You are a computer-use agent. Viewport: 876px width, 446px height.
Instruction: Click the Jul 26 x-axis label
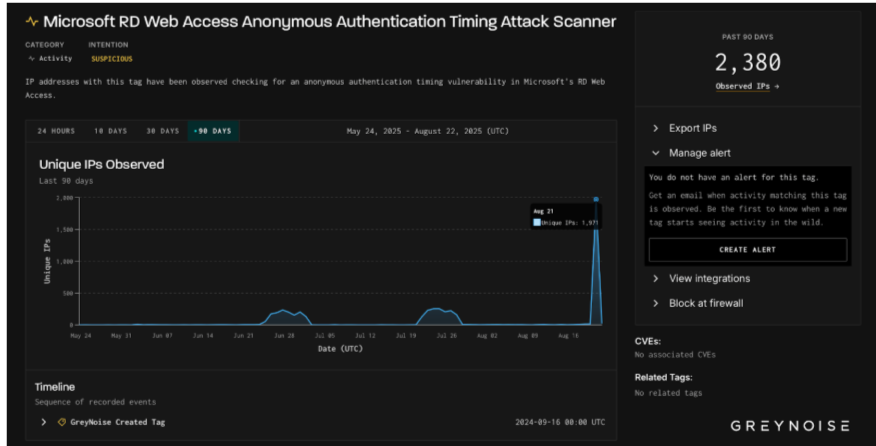[446, 335]
